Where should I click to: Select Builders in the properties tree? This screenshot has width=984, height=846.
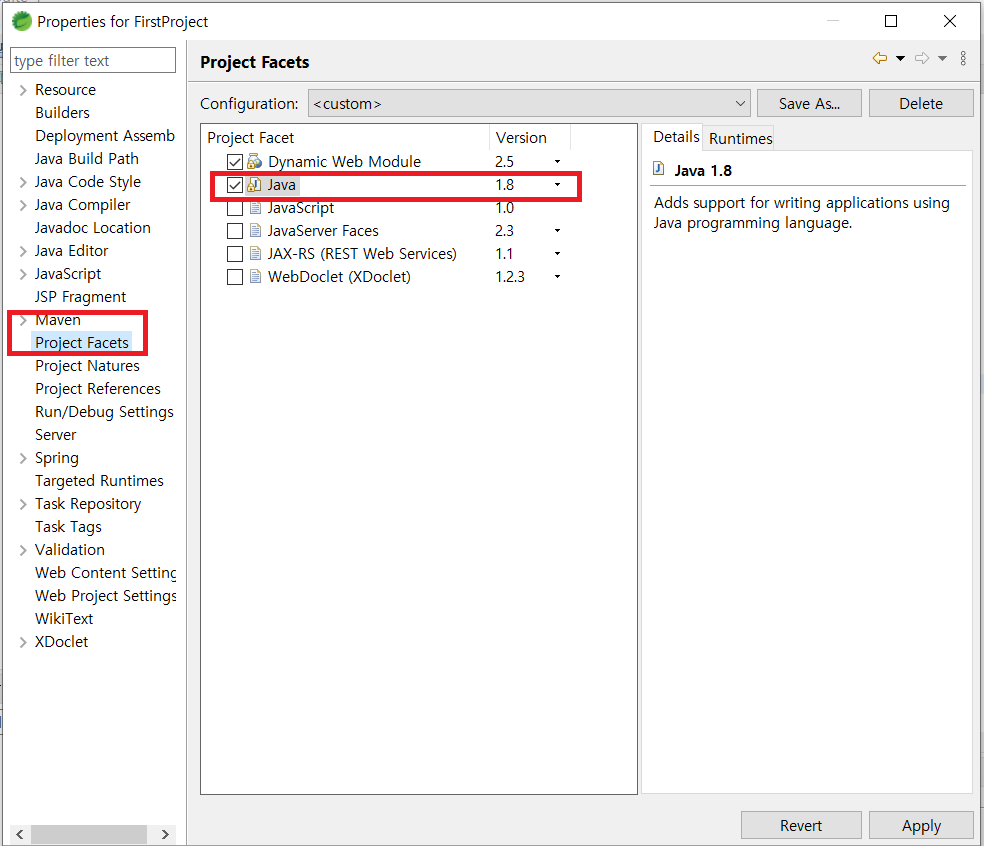(x=62, y=113)
